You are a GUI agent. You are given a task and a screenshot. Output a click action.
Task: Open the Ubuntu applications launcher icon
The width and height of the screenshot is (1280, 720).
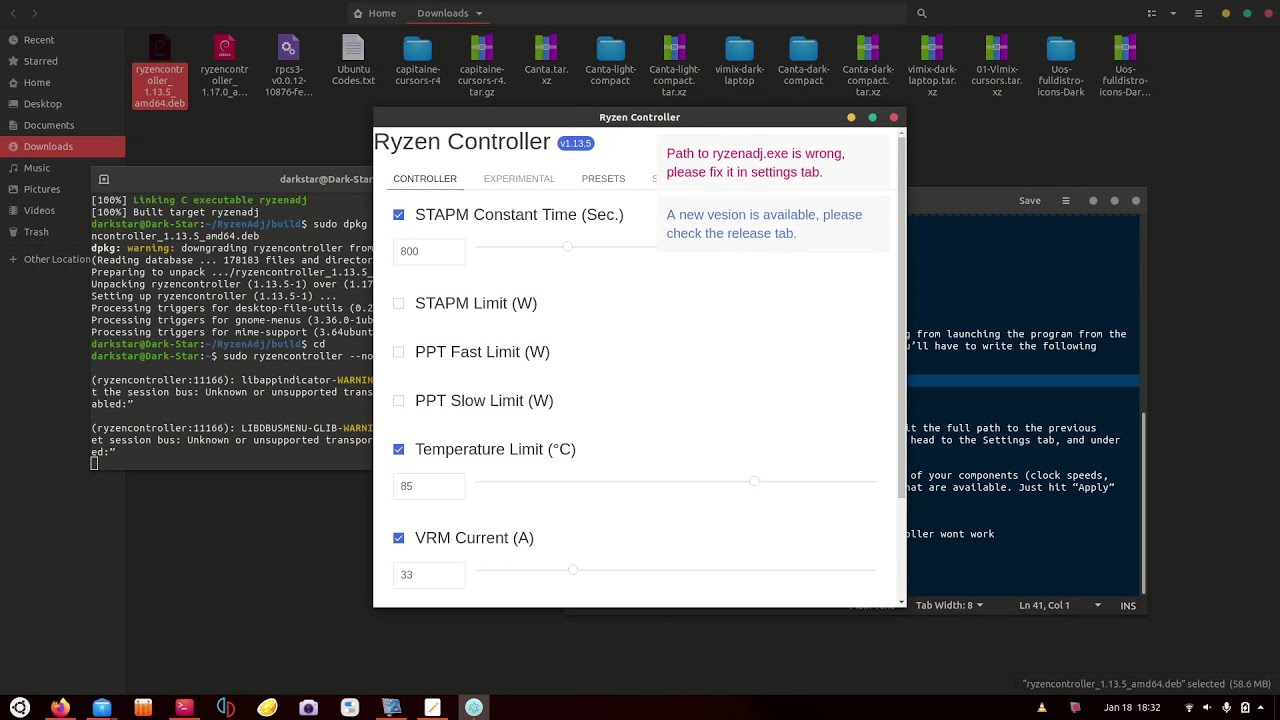point(20,708)
